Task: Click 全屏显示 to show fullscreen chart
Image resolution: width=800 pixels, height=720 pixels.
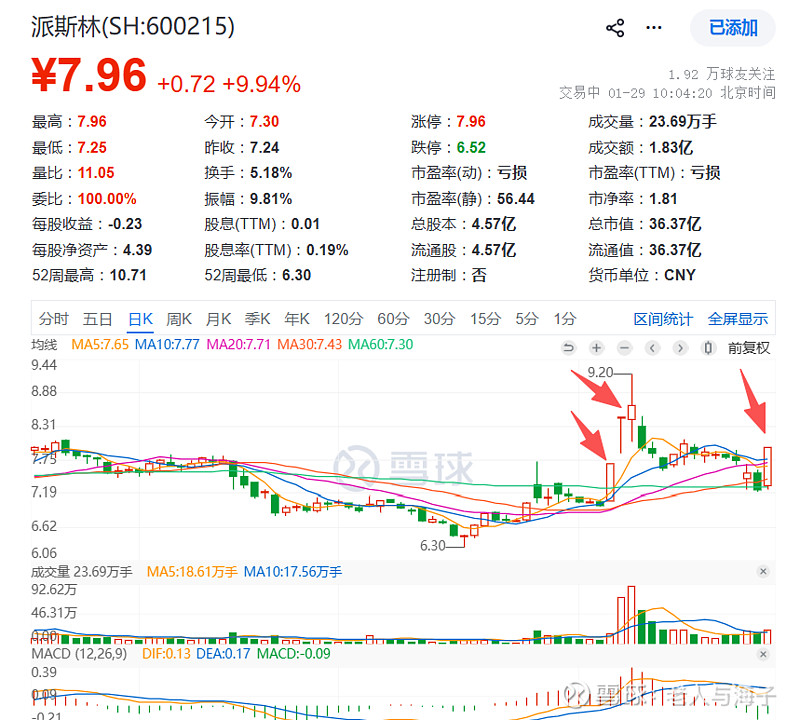Action: point(738,319)
